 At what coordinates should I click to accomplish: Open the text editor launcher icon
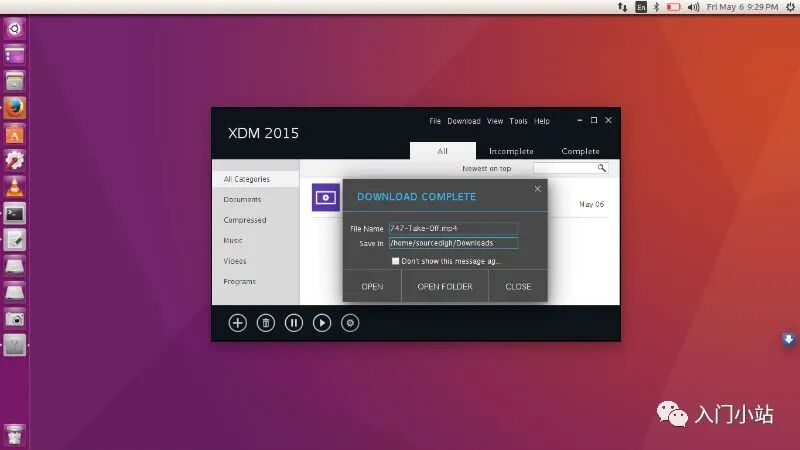pyautogui.click(x=14, y=240)
